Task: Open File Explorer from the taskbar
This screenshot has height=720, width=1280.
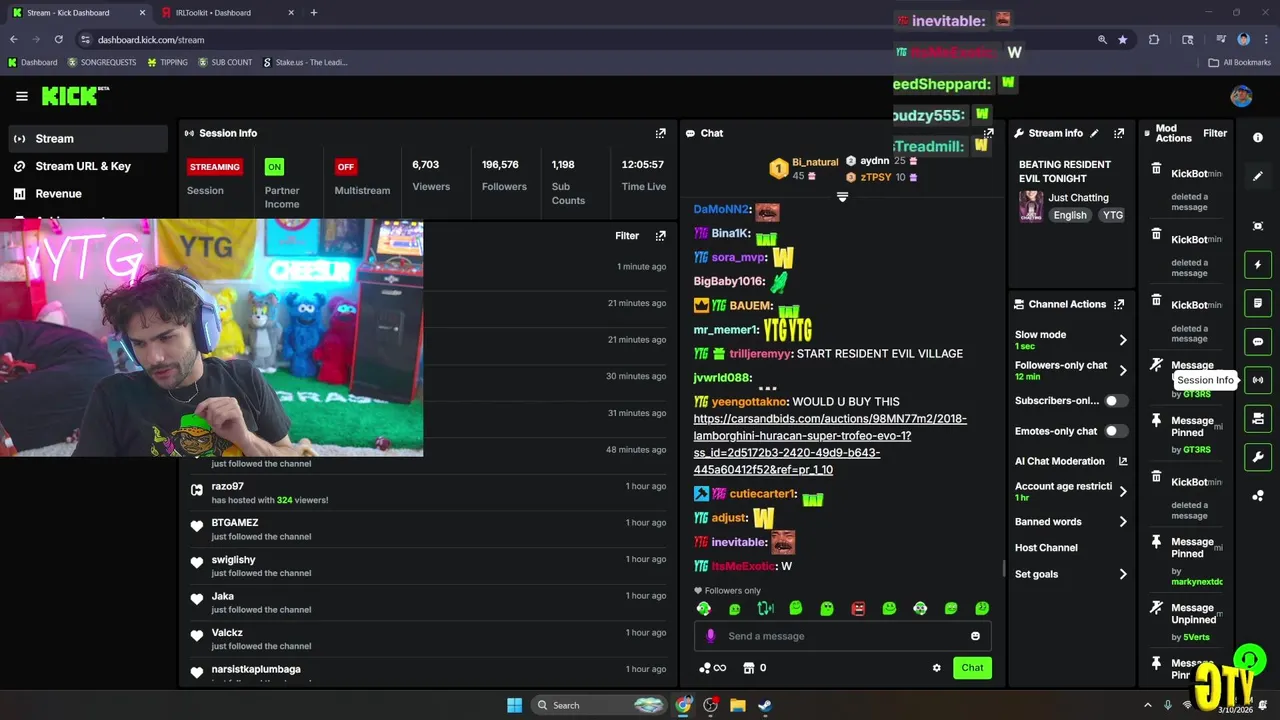Action: pyautogui.click(x=737, y=705)
